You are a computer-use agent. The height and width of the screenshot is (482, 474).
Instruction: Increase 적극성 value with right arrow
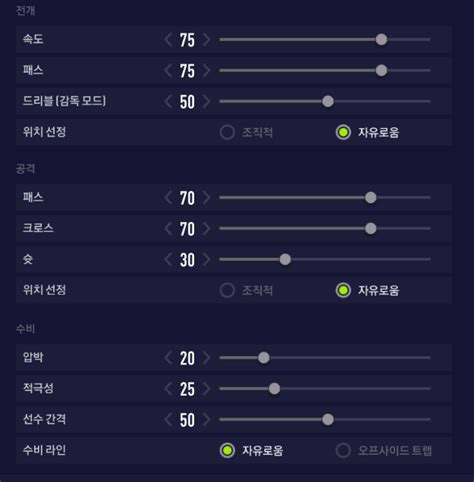(x=206, y=389)
